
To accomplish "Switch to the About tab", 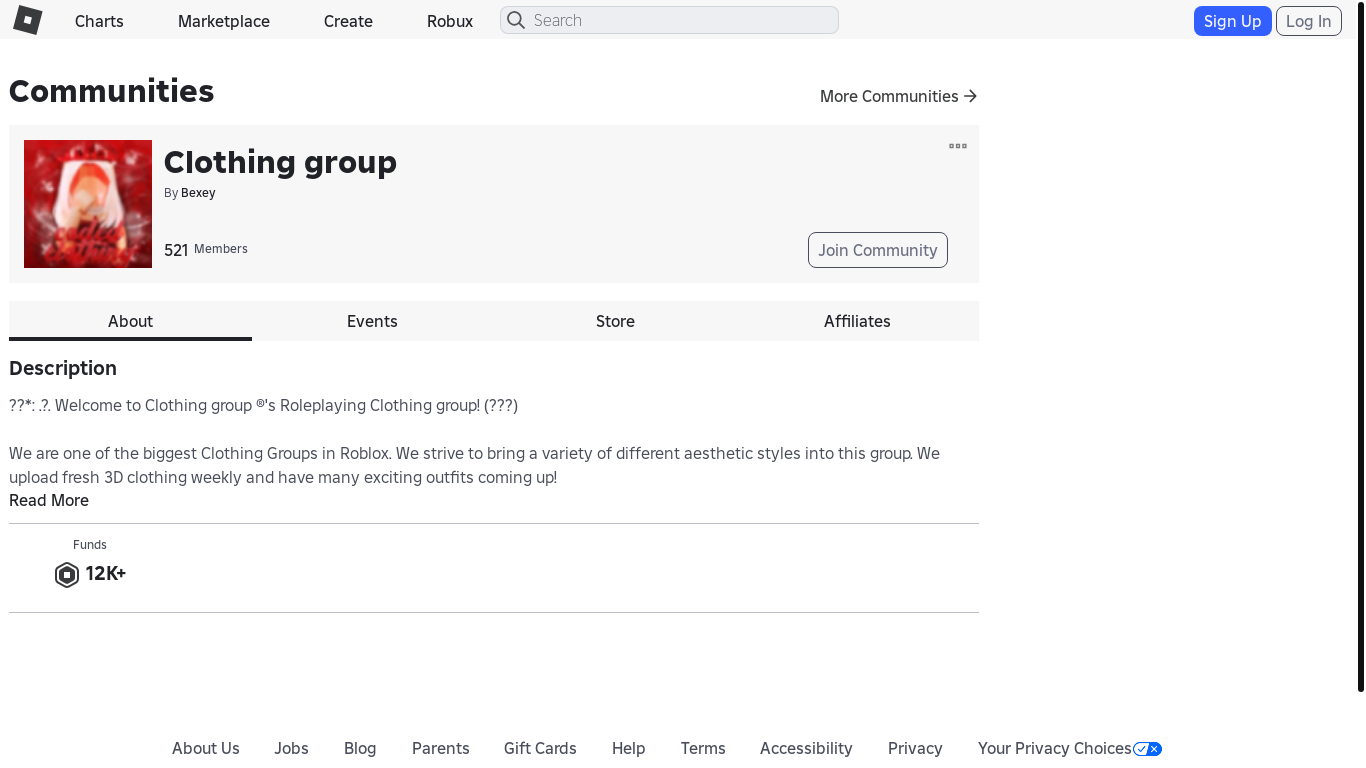I will point(130,321).
